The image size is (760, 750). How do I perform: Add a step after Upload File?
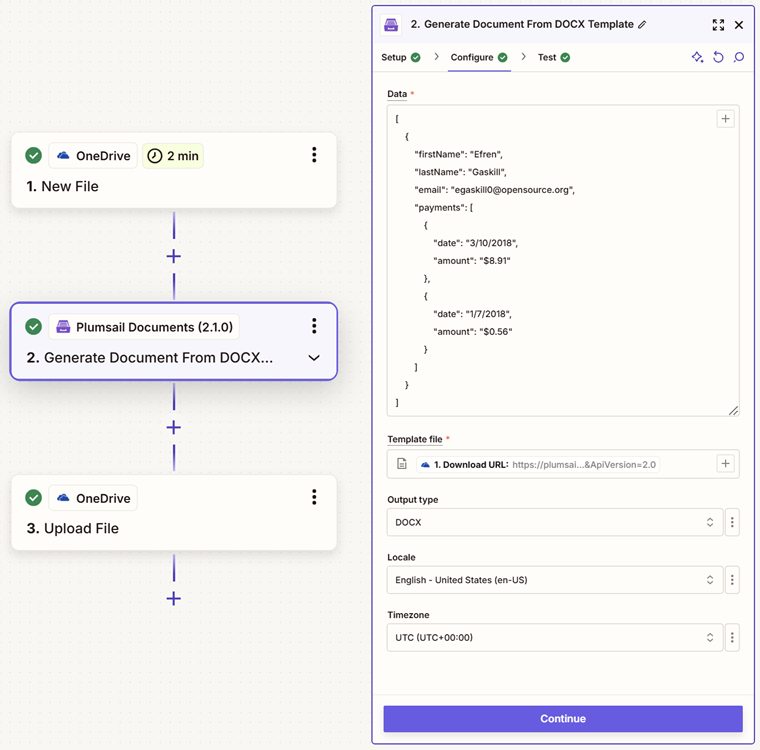click(174, 599)
